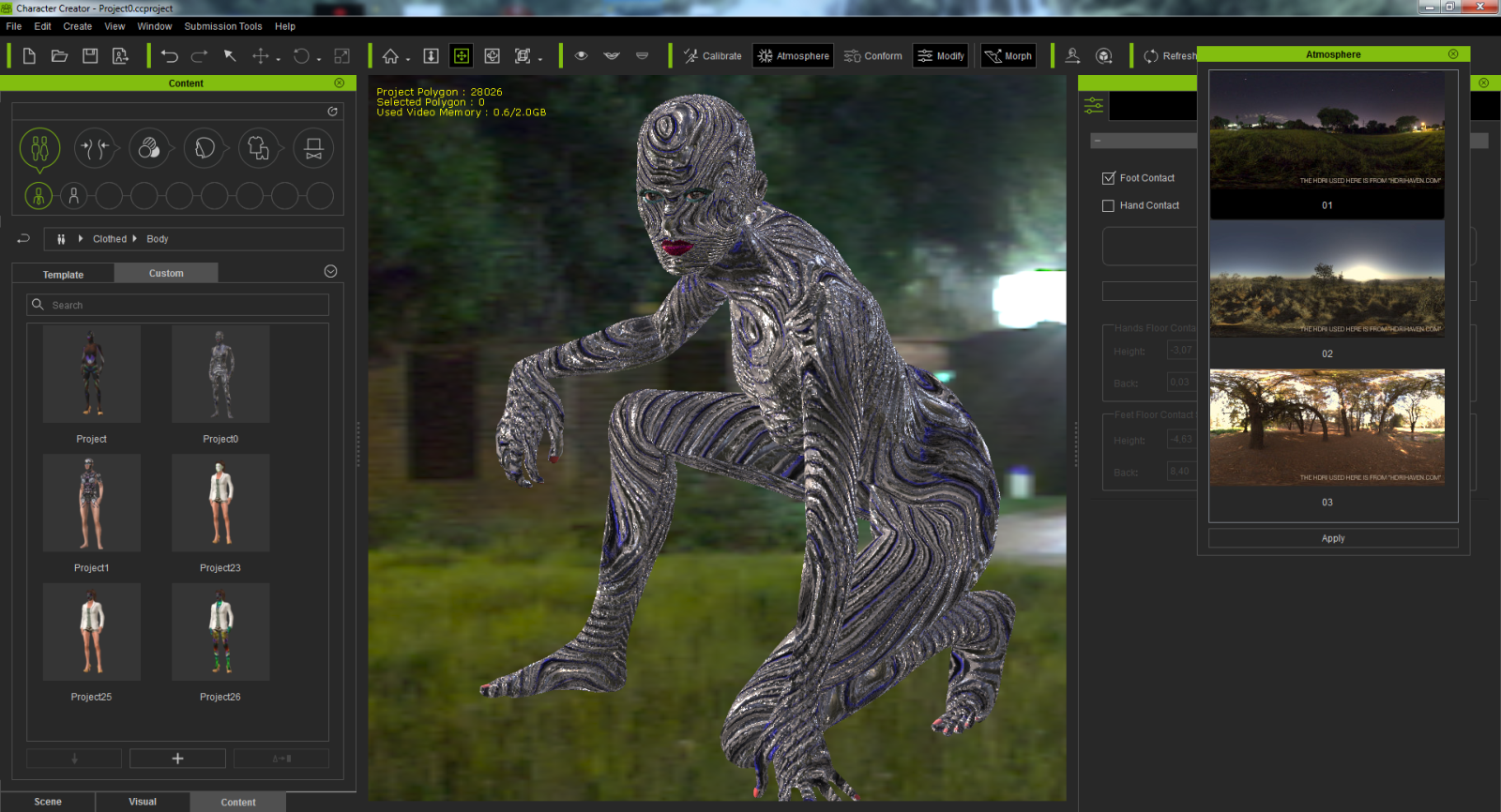Screen dimensions: 1501x812
Task: Click the Body breadcrumb item
Action: pos(158,239)
